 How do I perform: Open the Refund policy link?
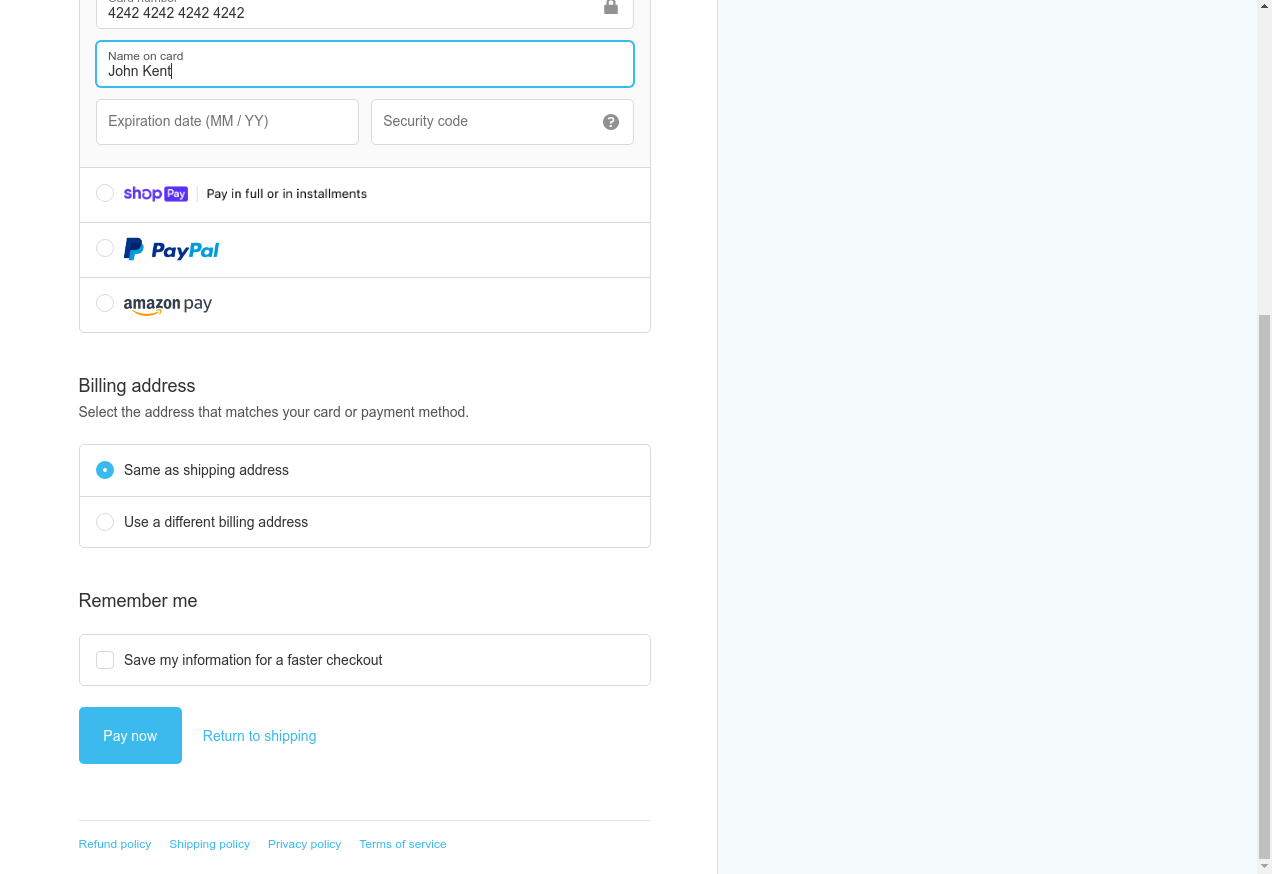coord(115,844)
